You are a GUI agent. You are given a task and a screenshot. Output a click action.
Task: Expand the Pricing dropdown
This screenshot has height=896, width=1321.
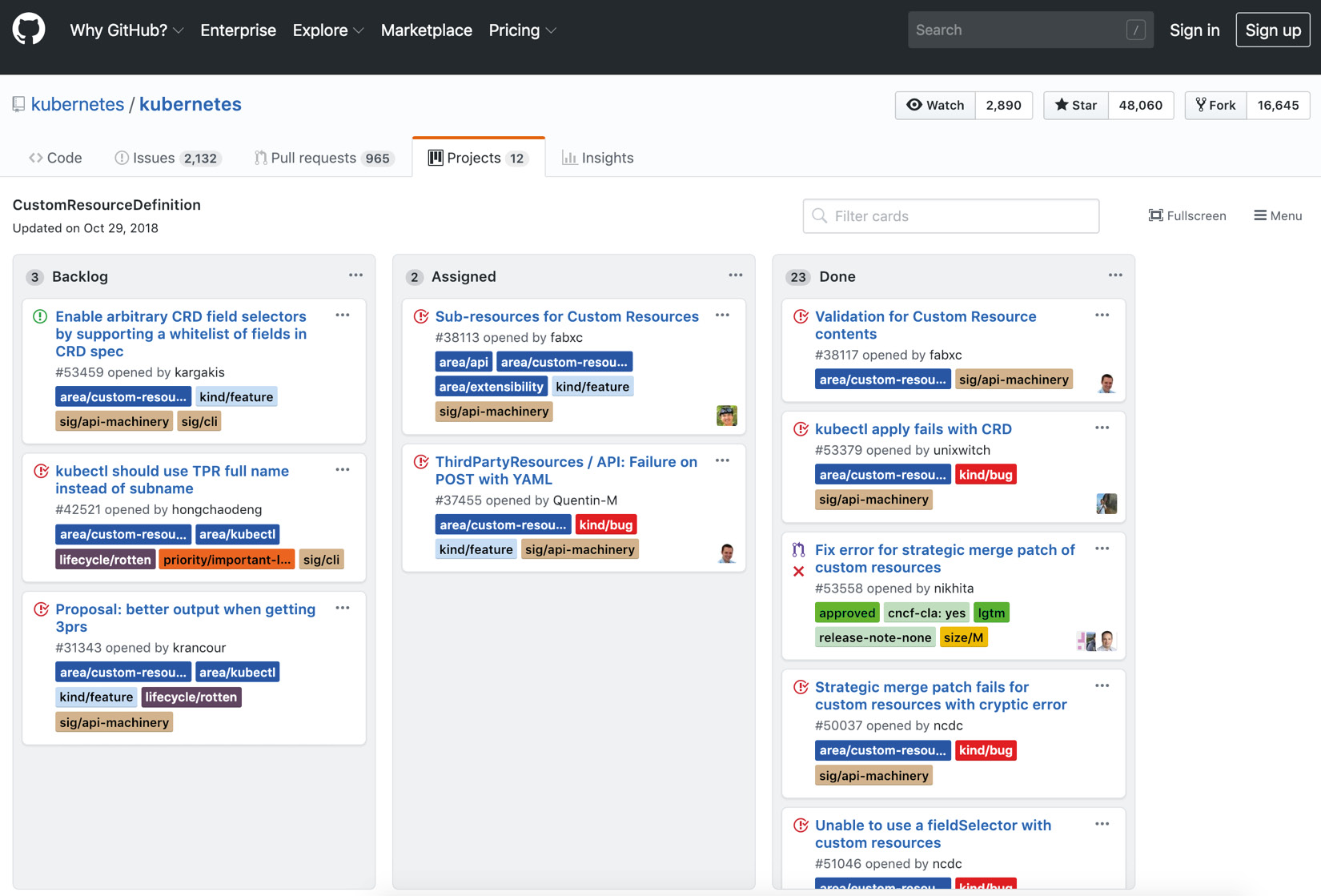[x=522, y=30]
